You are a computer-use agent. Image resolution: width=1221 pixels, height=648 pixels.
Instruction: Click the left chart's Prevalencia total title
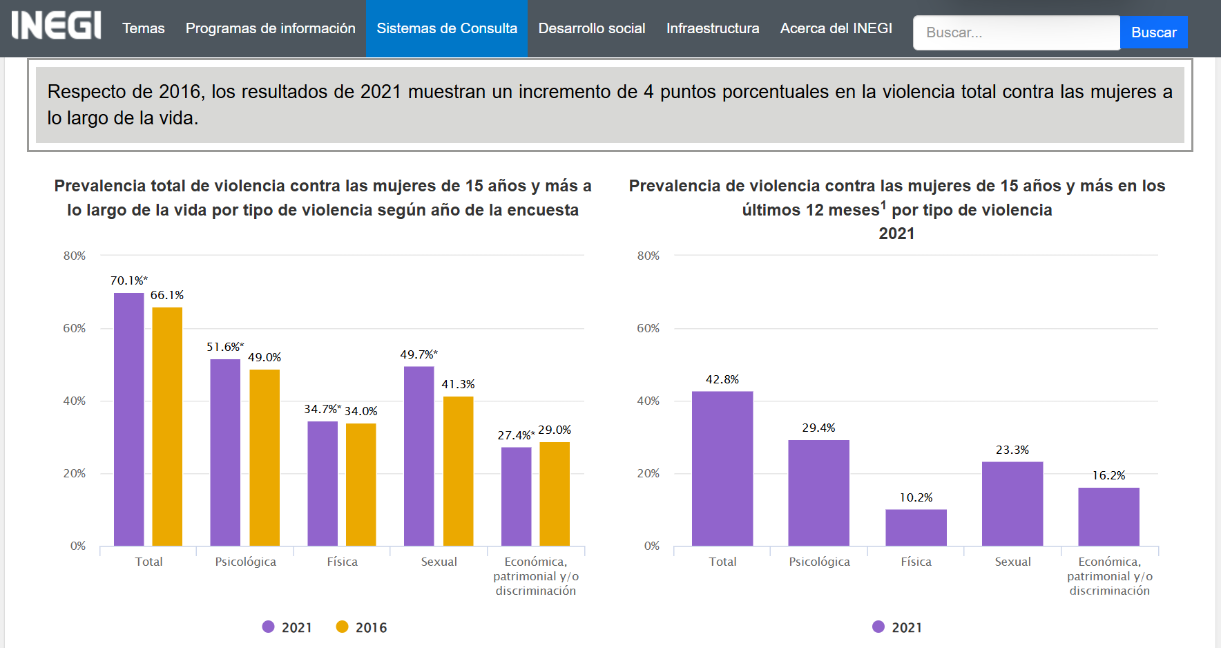click(x=325, y=199)
